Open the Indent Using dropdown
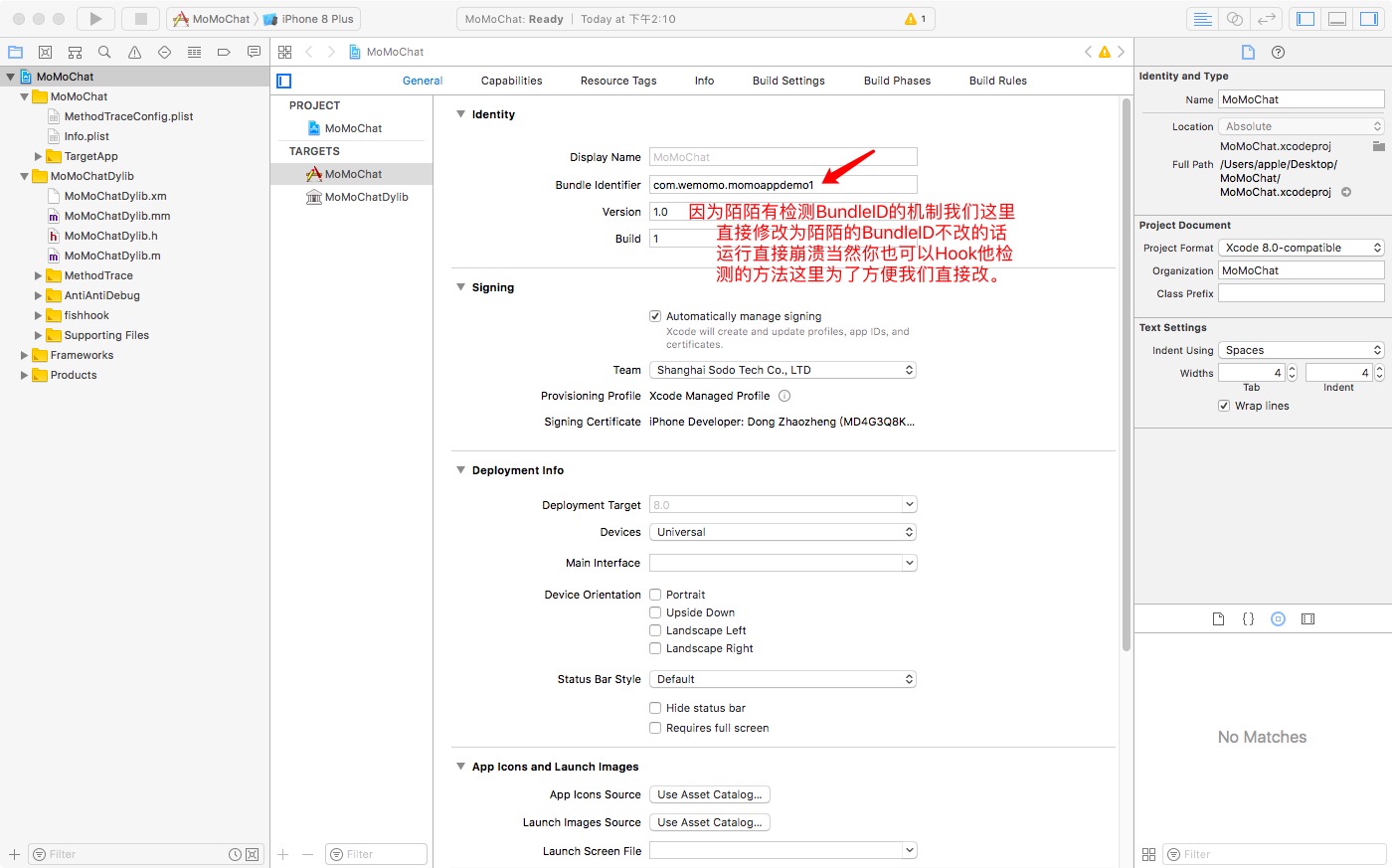 pyautogui.click(x=1302, y=350)
